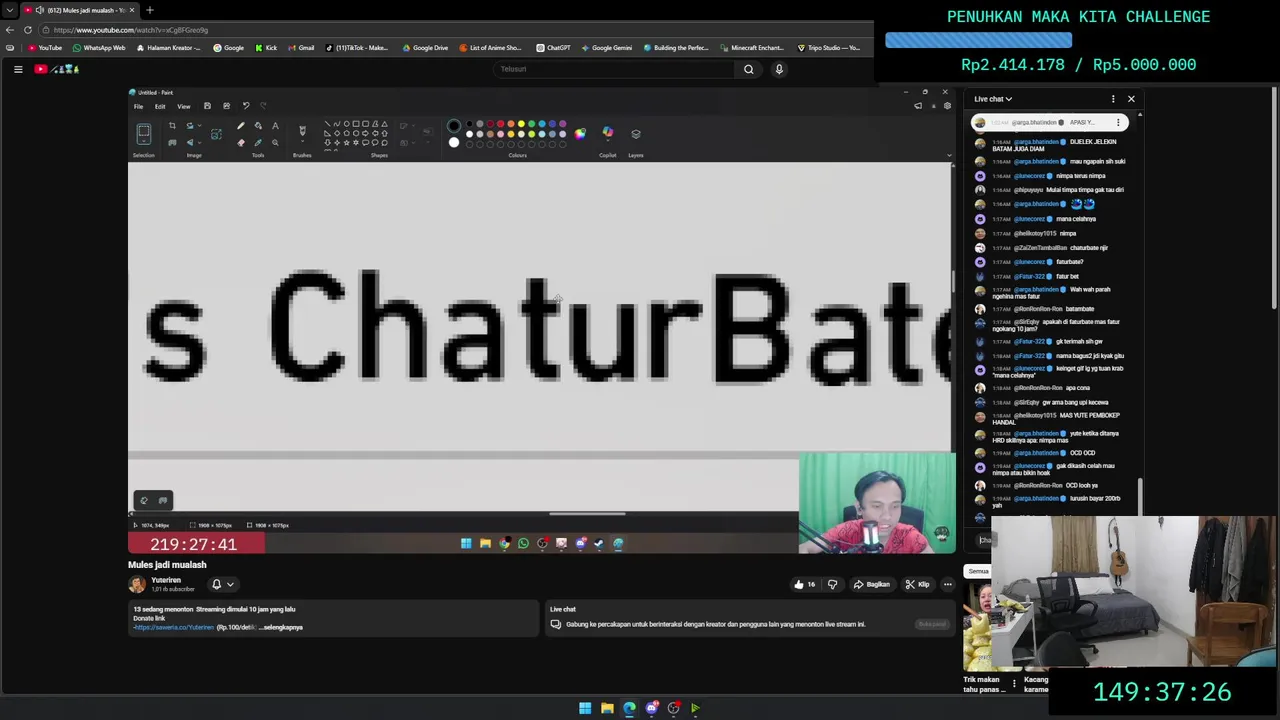Open browser tab search dropdown arrow
This screenshot has width=1280, height=720.
click(9, 10)
